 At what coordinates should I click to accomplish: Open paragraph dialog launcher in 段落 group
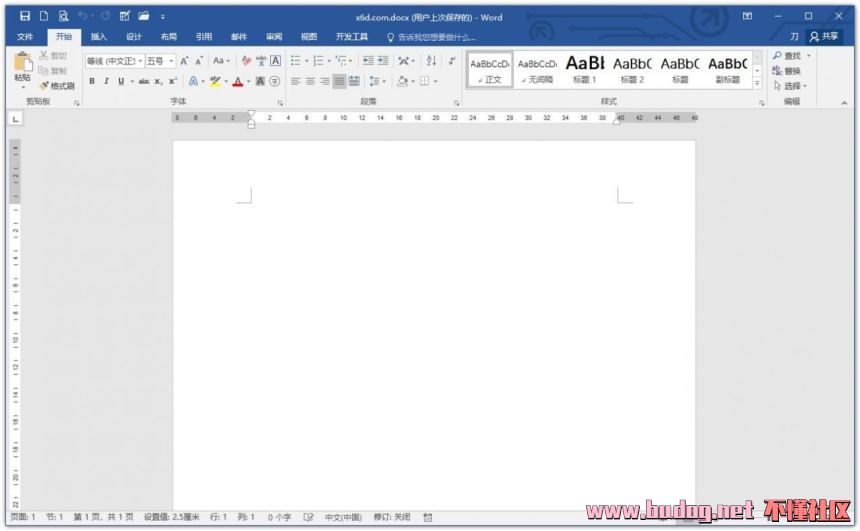point(456,103)
